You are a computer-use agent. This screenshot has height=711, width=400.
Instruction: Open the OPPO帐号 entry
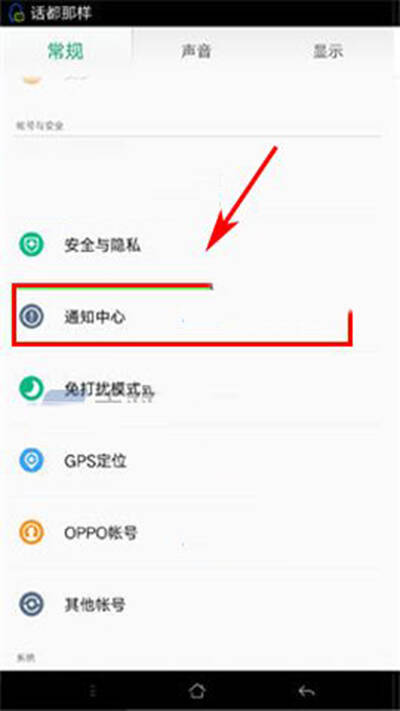pos(200,532)
